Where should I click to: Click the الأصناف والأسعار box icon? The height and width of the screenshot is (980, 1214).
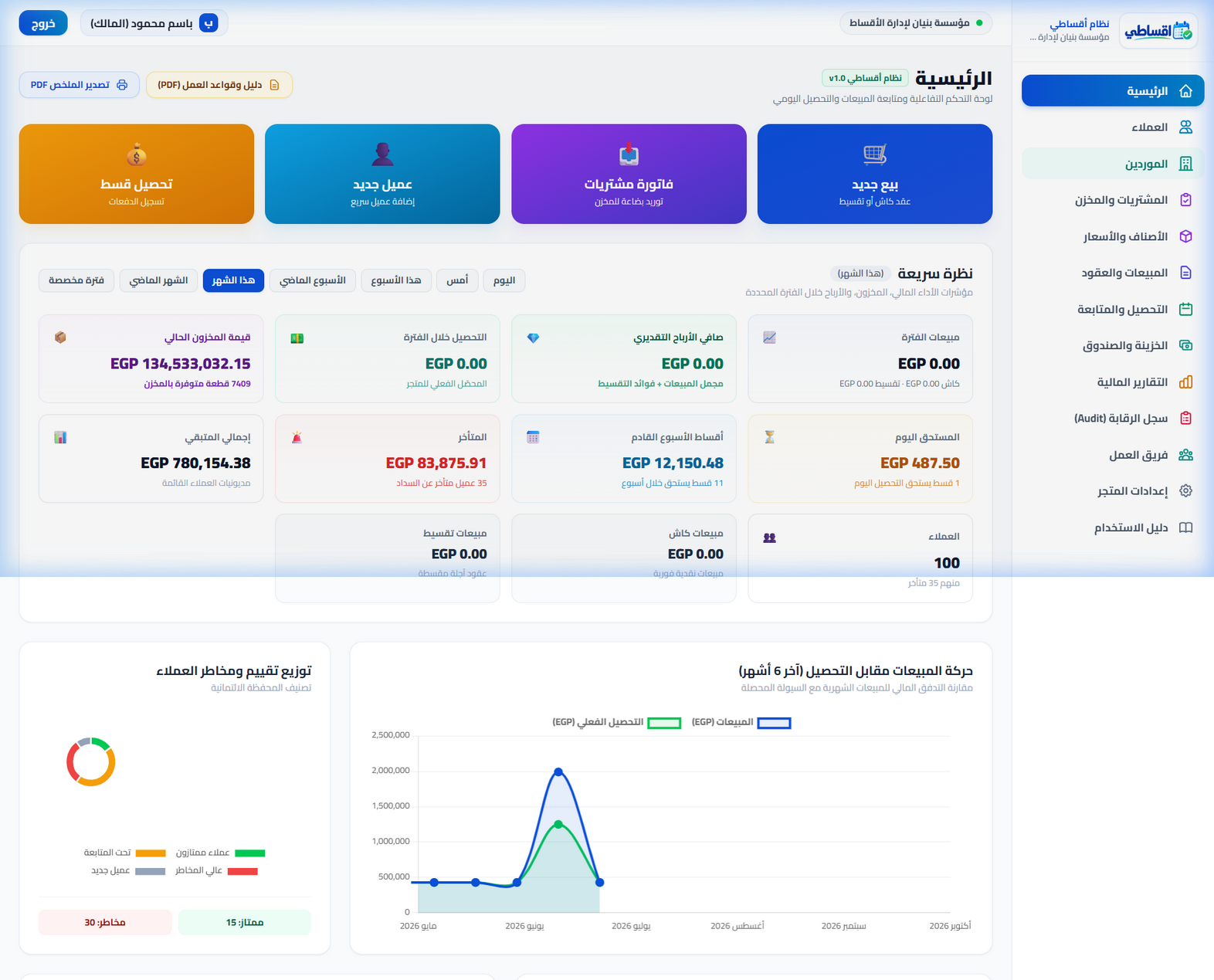(1185, 236)
